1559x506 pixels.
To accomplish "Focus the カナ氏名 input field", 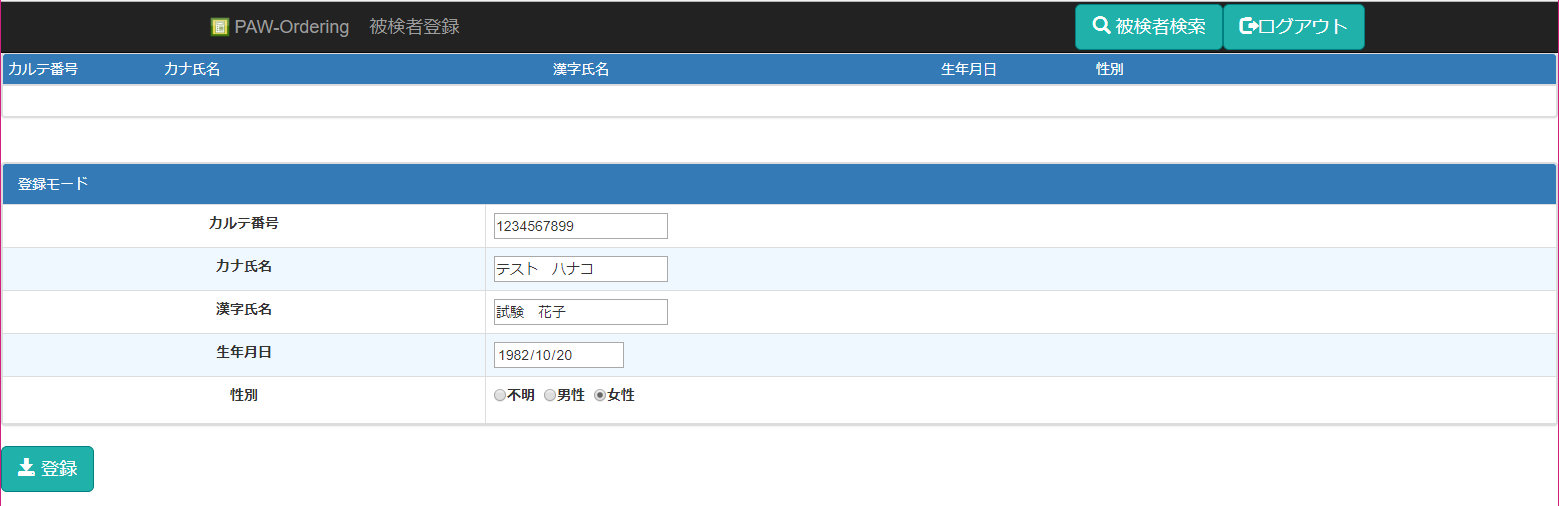I will pyautogui.click(x=580, y=269).
